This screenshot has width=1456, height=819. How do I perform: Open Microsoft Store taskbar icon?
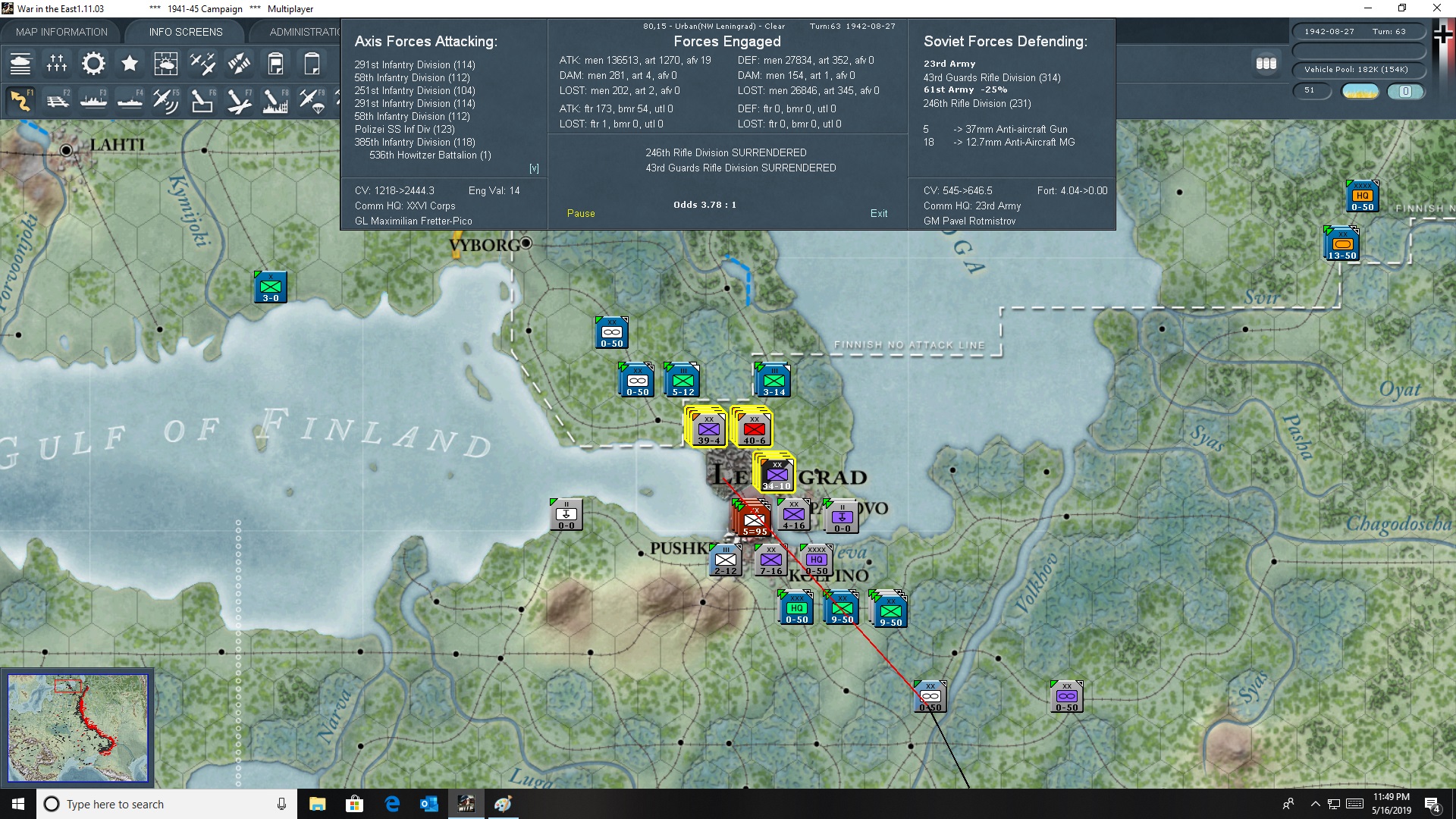tap(354, 804)
